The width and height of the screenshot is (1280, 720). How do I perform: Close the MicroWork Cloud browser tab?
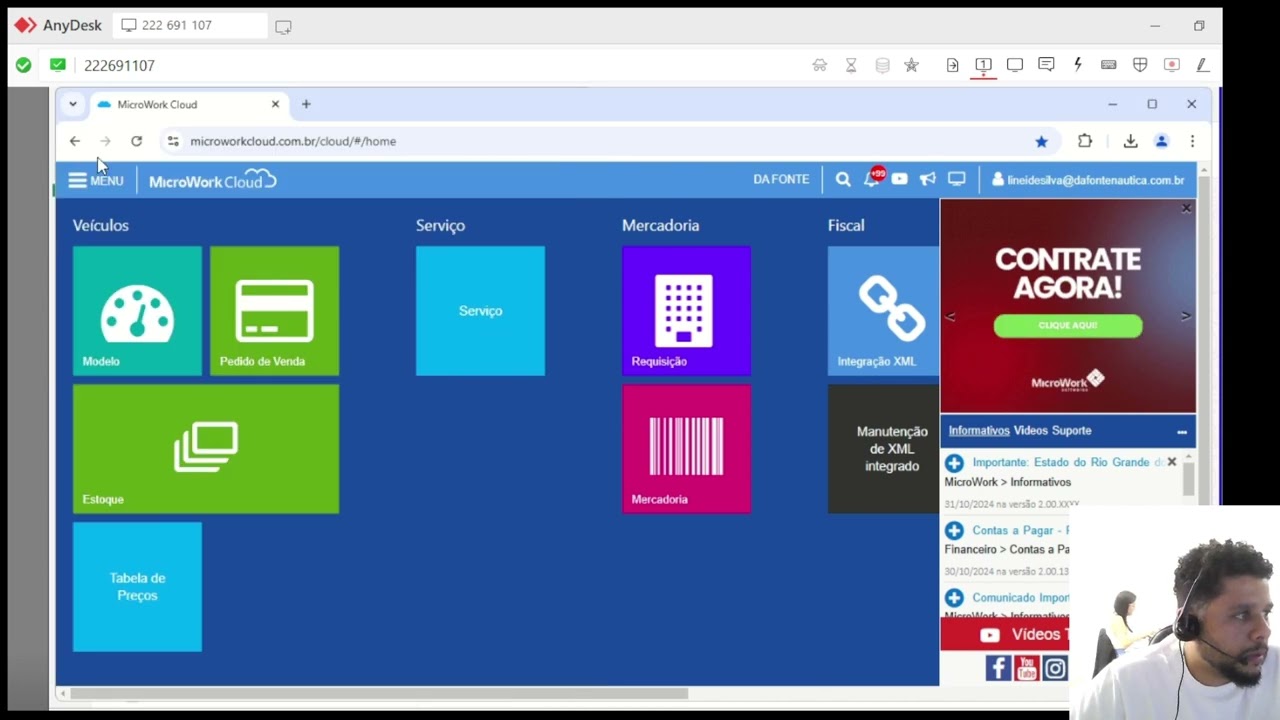click(x=275, y=104)
